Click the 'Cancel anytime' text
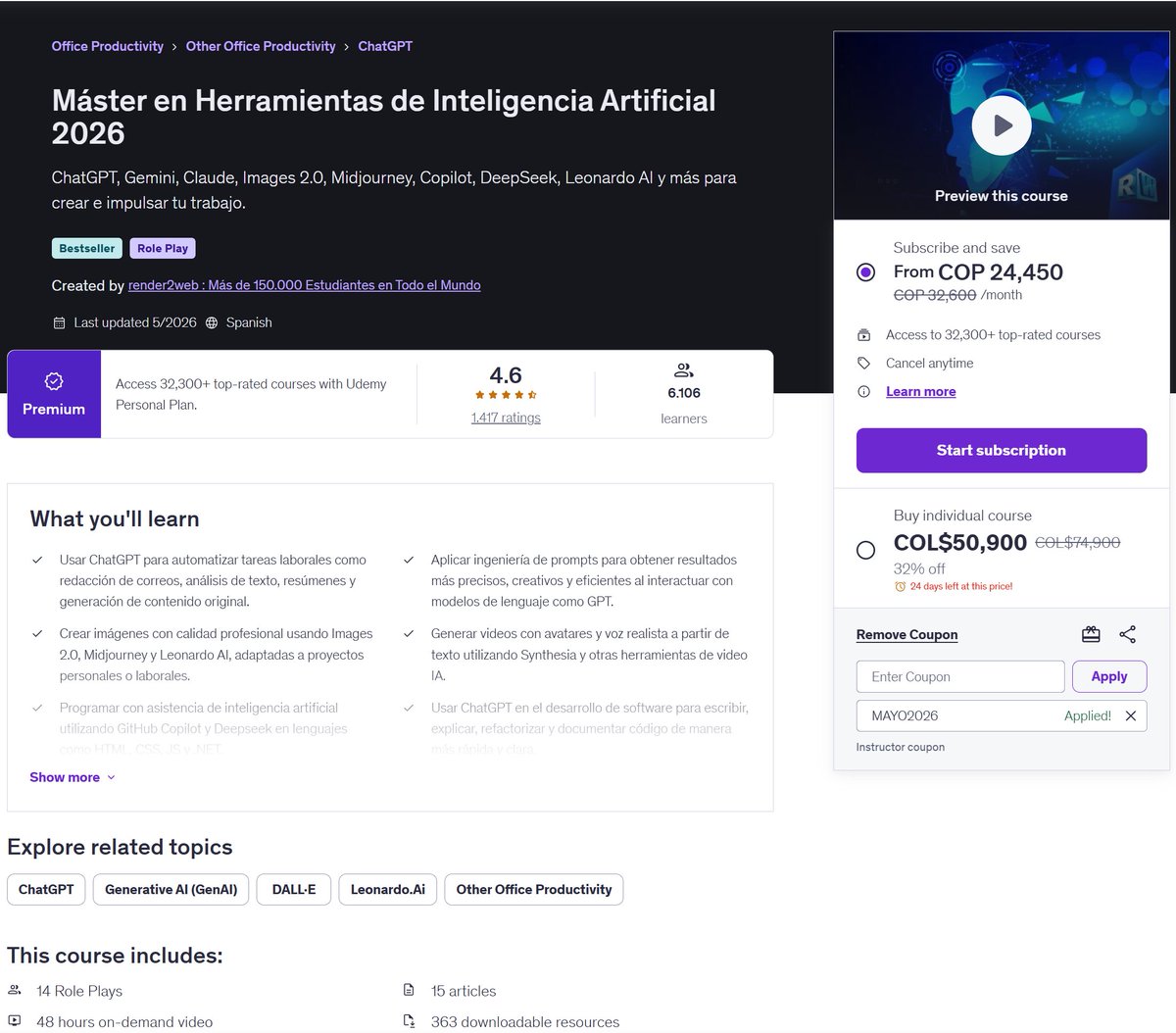This screenshot has height=1033, width=1176. point(930,363)
